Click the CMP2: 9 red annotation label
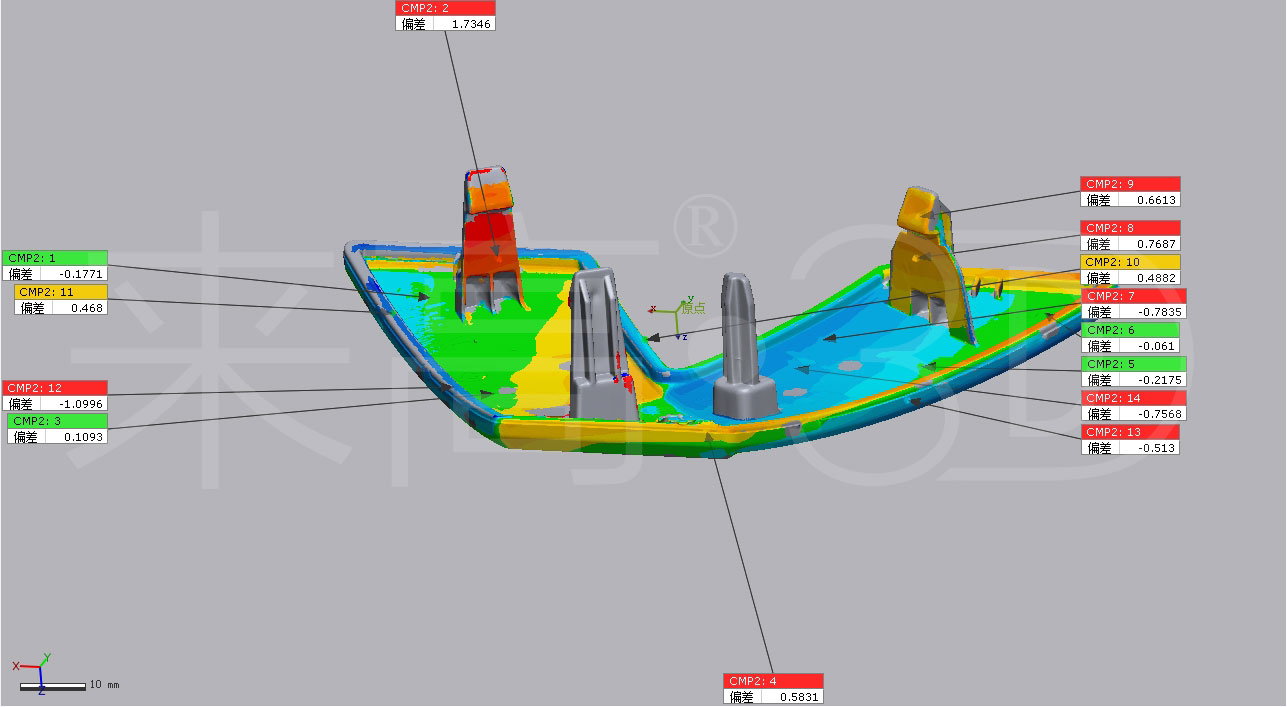Screen dimensions: 1287x707 (1129, 184)
